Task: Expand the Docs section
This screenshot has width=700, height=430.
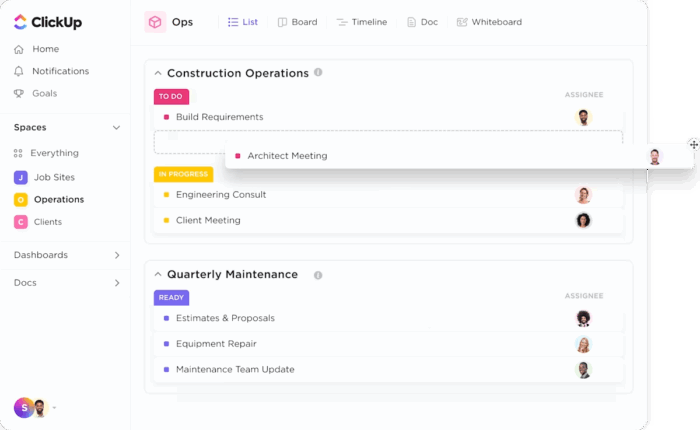Action: 117,283
